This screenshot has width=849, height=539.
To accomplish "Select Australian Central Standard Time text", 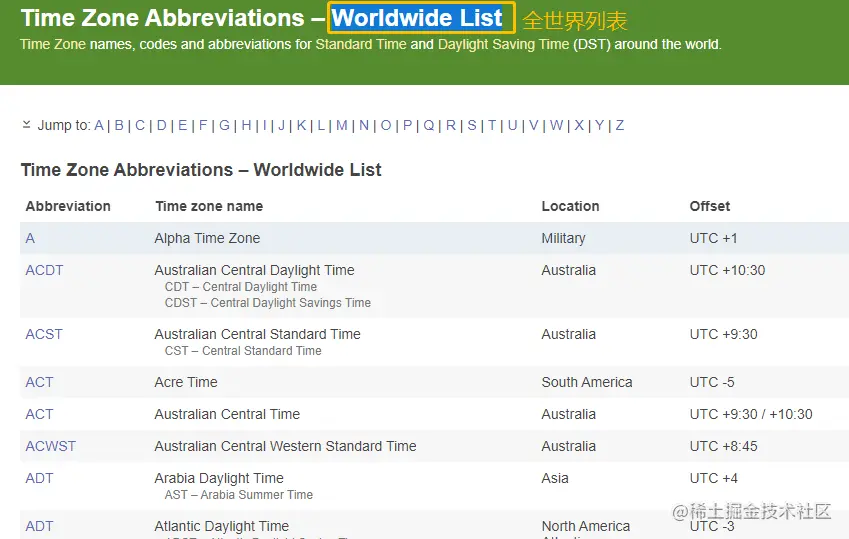I will [258, 334].
